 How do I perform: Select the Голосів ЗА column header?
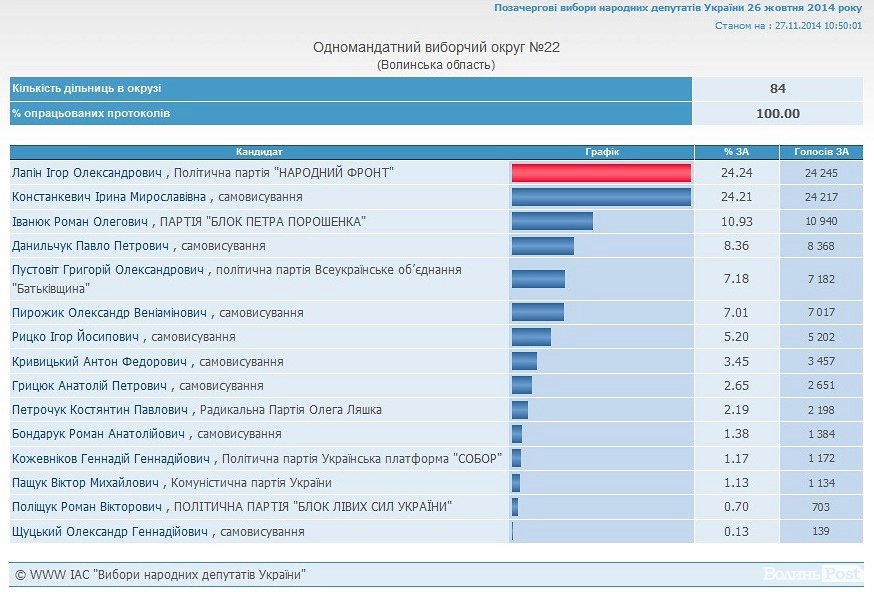821,152
